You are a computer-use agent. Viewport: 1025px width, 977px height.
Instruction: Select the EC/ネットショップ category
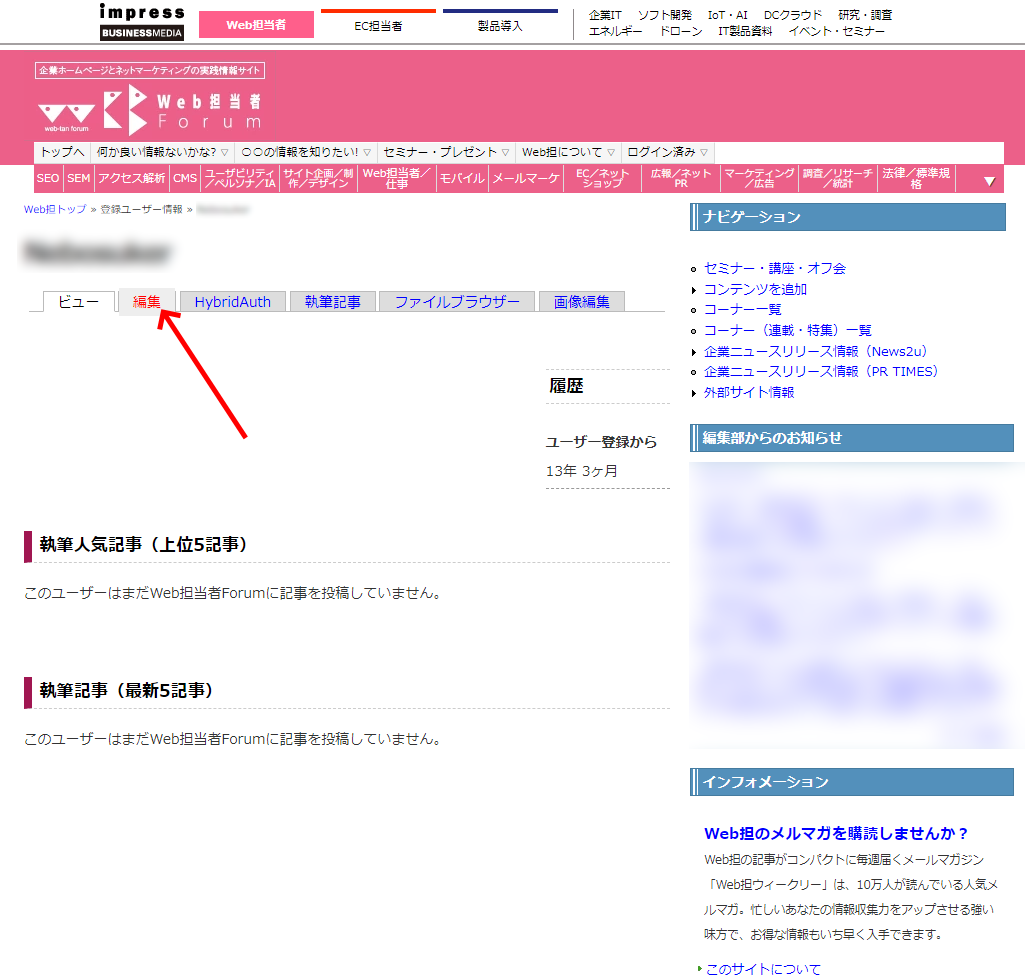(603, 178)
